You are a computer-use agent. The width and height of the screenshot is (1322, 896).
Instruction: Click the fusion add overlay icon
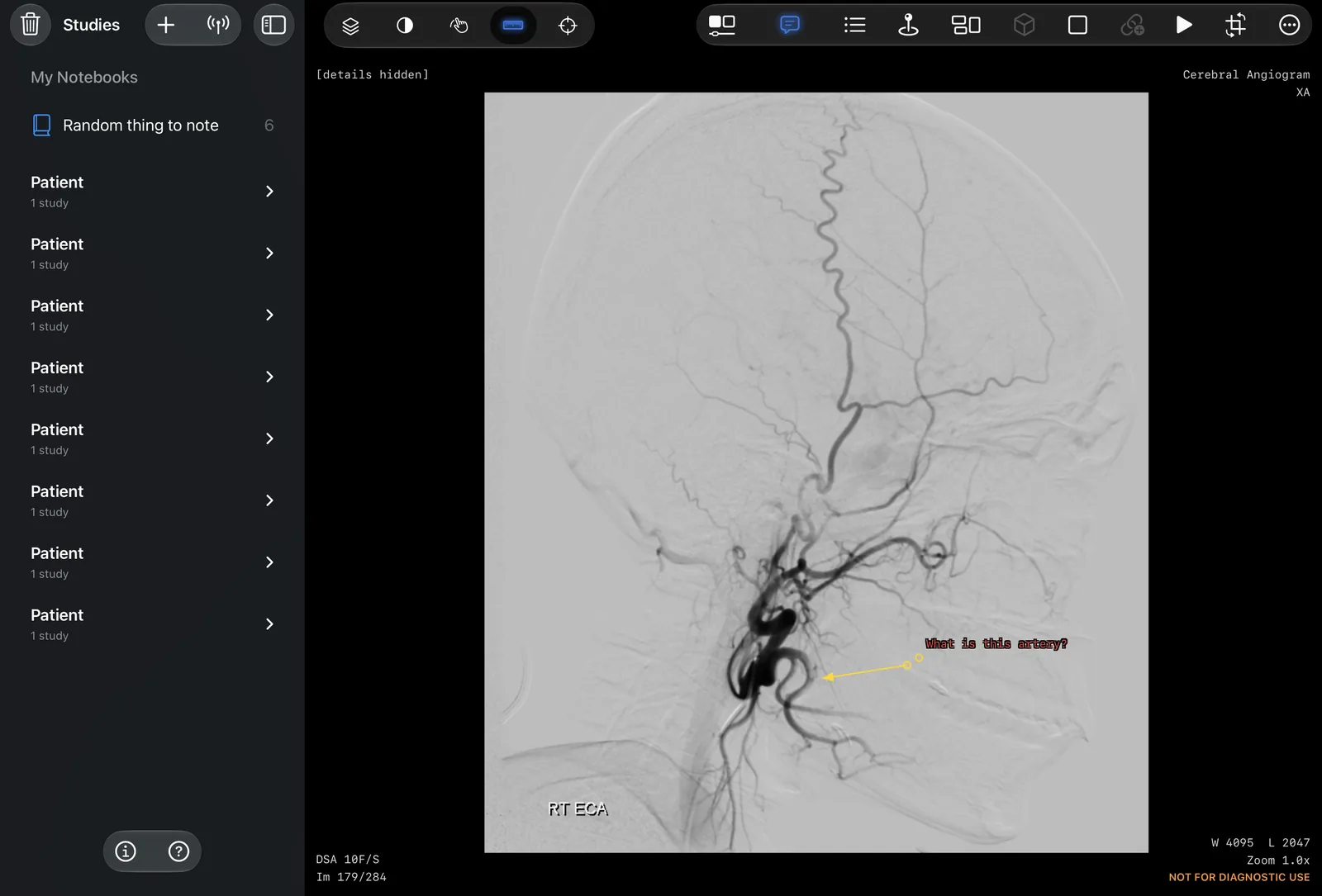click(x=1132, y=26)
